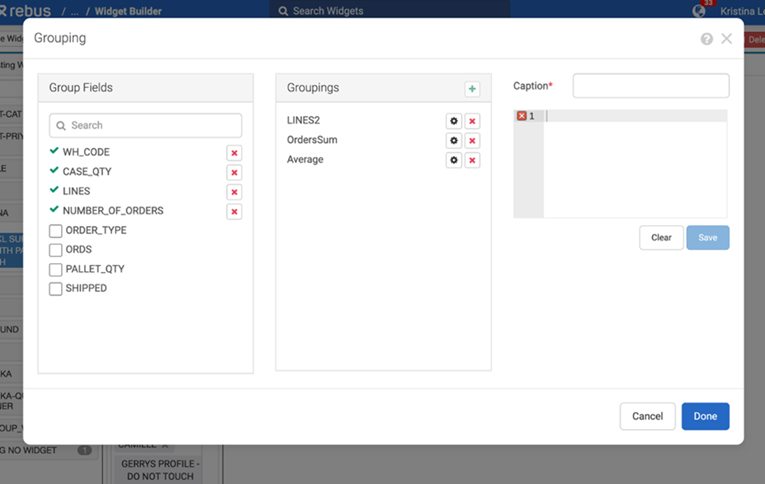765x484 pixels.
Task: Delete the Average grouping
Action: [472, 160]
